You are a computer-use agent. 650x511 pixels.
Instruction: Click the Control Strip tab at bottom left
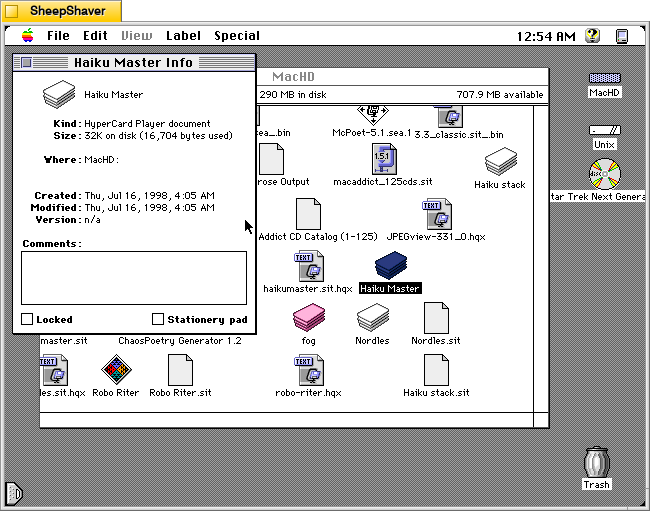tap(14, 494)
